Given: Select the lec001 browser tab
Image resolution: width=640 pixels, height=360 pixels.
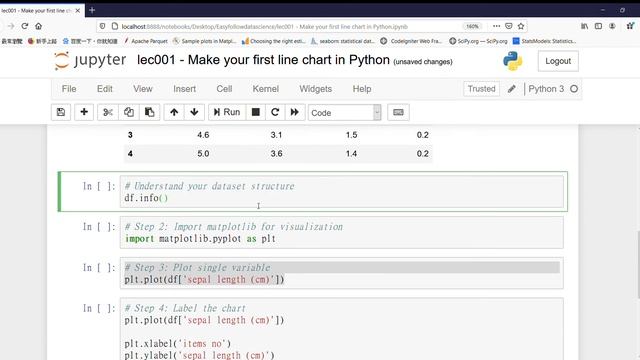Looking at the screenshot, I should point(37,11).
